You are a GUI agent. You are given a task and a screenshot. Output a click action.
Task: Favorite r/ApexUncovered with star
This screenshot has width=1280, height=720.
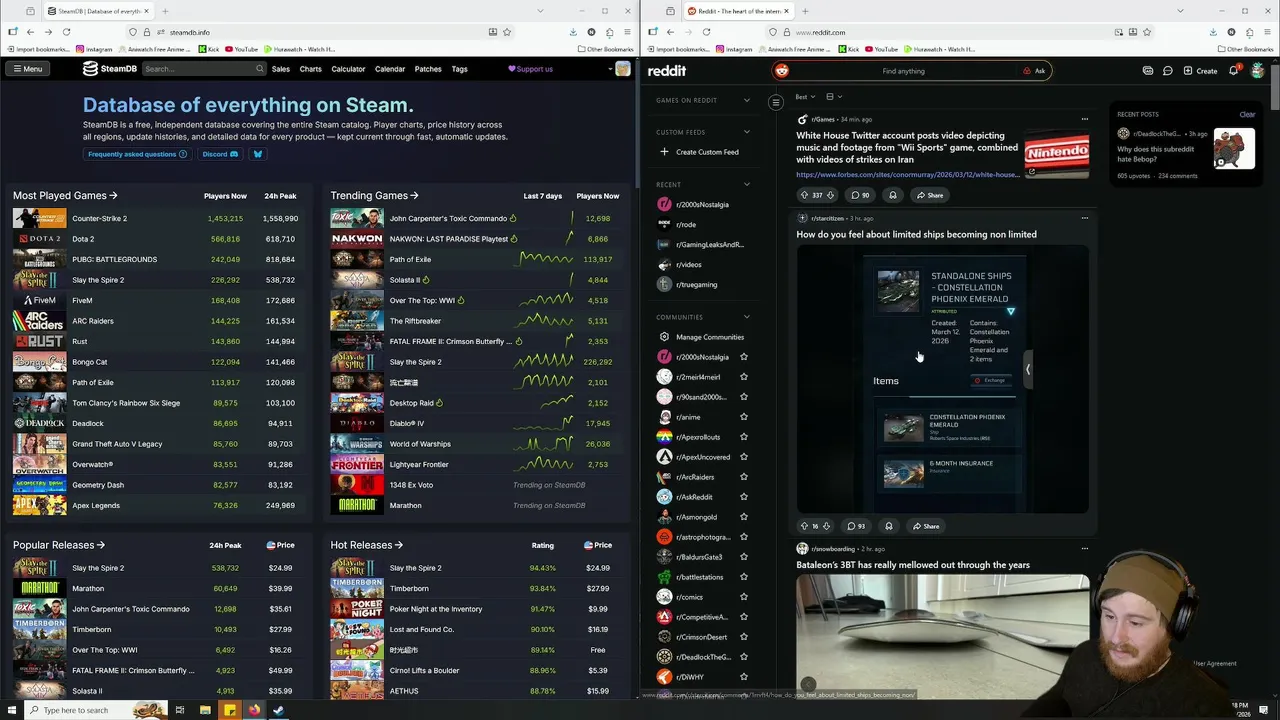[743, 457]
